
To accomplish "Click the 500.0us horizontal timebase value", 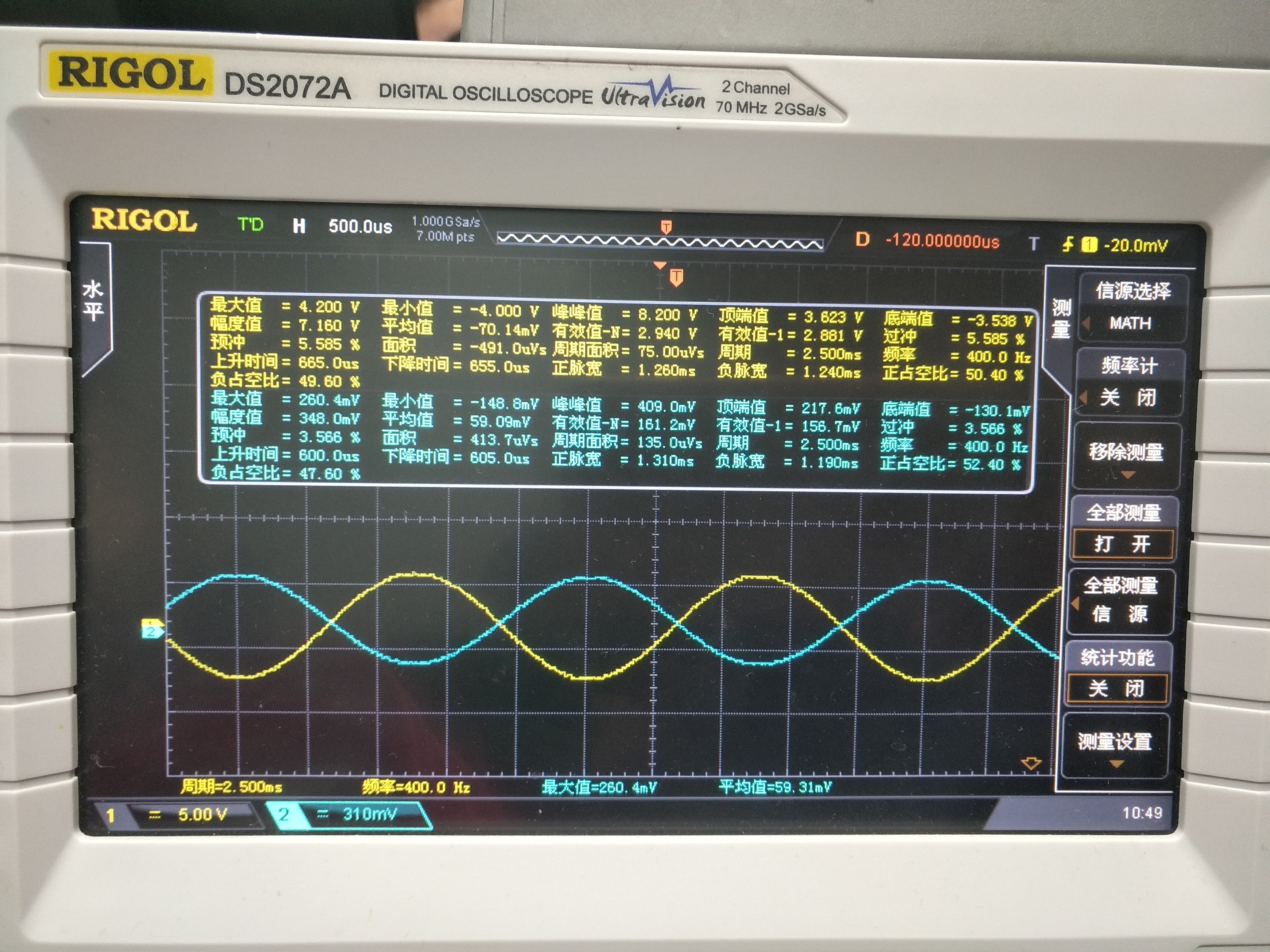I will (x=360, y=226).
